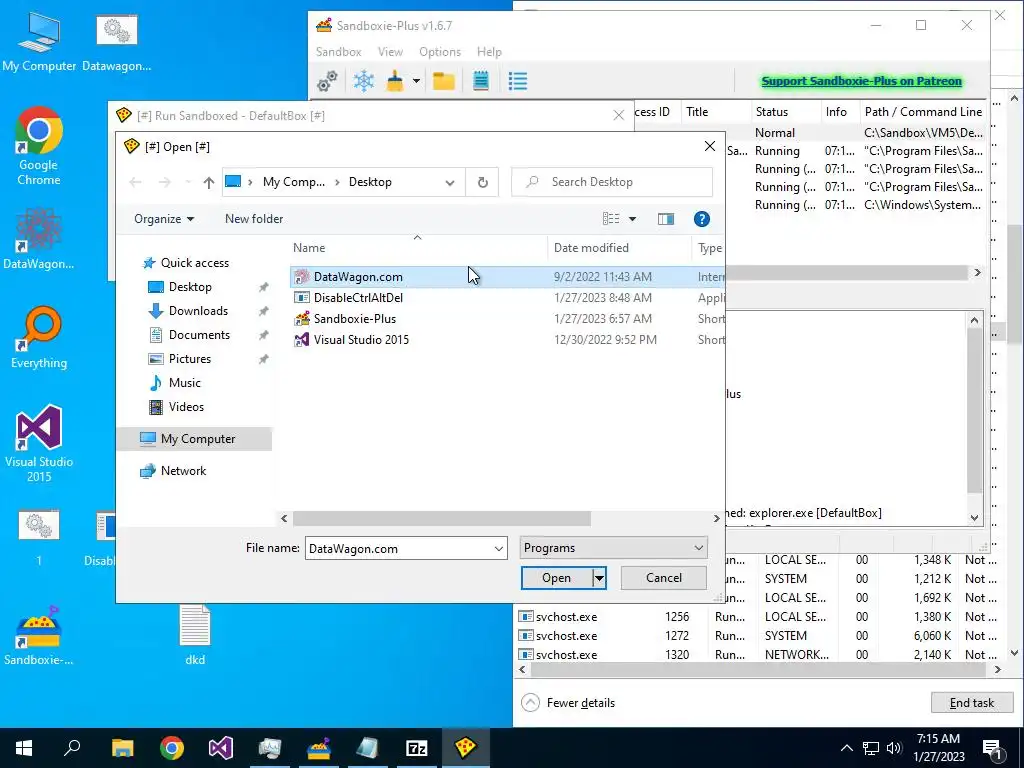Select Network in navigation pane
Image resolution: width=1024 pixels, height=768 pixels.
(184, 471)
